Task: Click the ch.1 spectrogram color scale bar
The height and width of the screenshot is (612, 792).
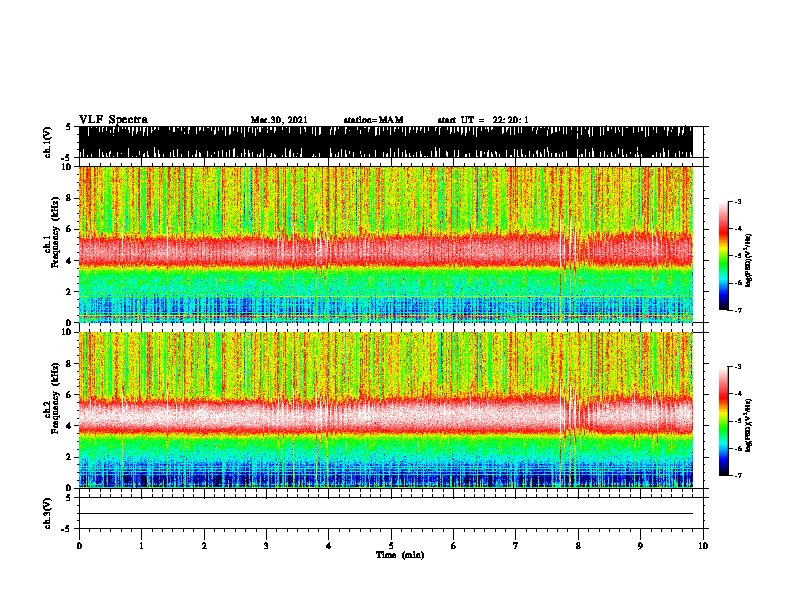Action: coord(723,256)
